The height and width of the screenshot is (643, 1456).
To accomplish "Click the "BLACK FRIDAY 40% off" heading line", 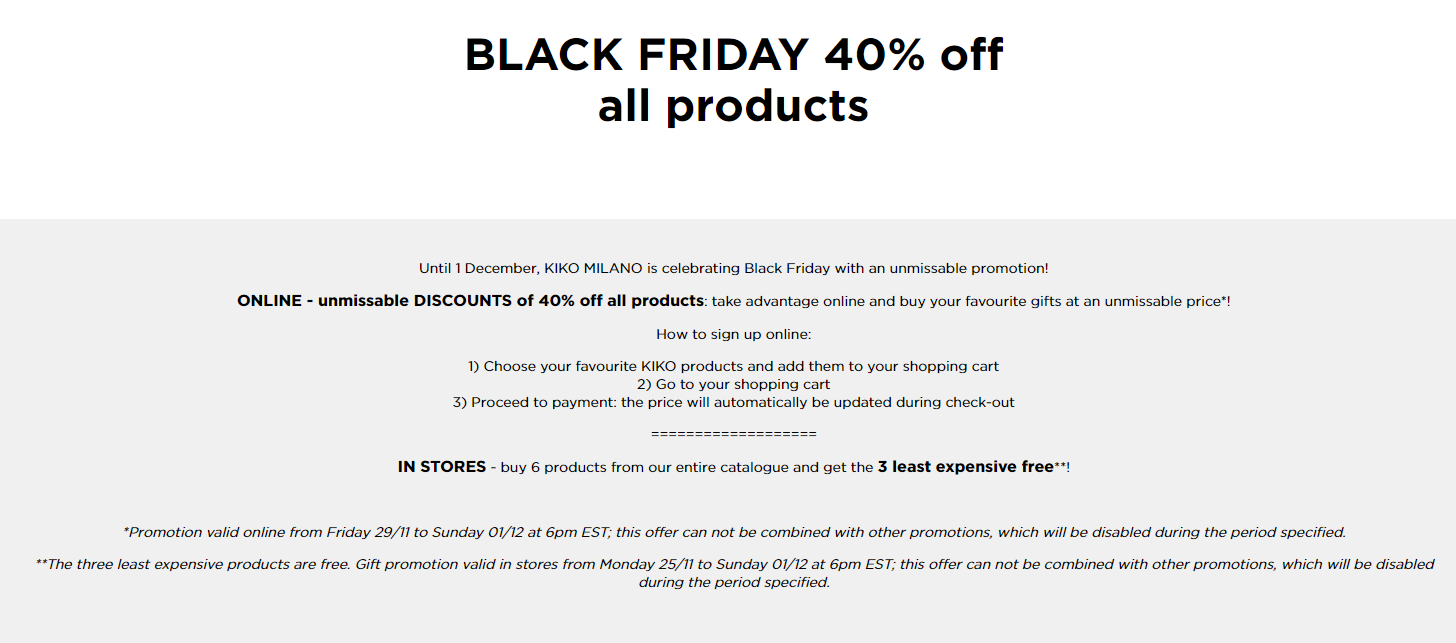I will [734, 54].
